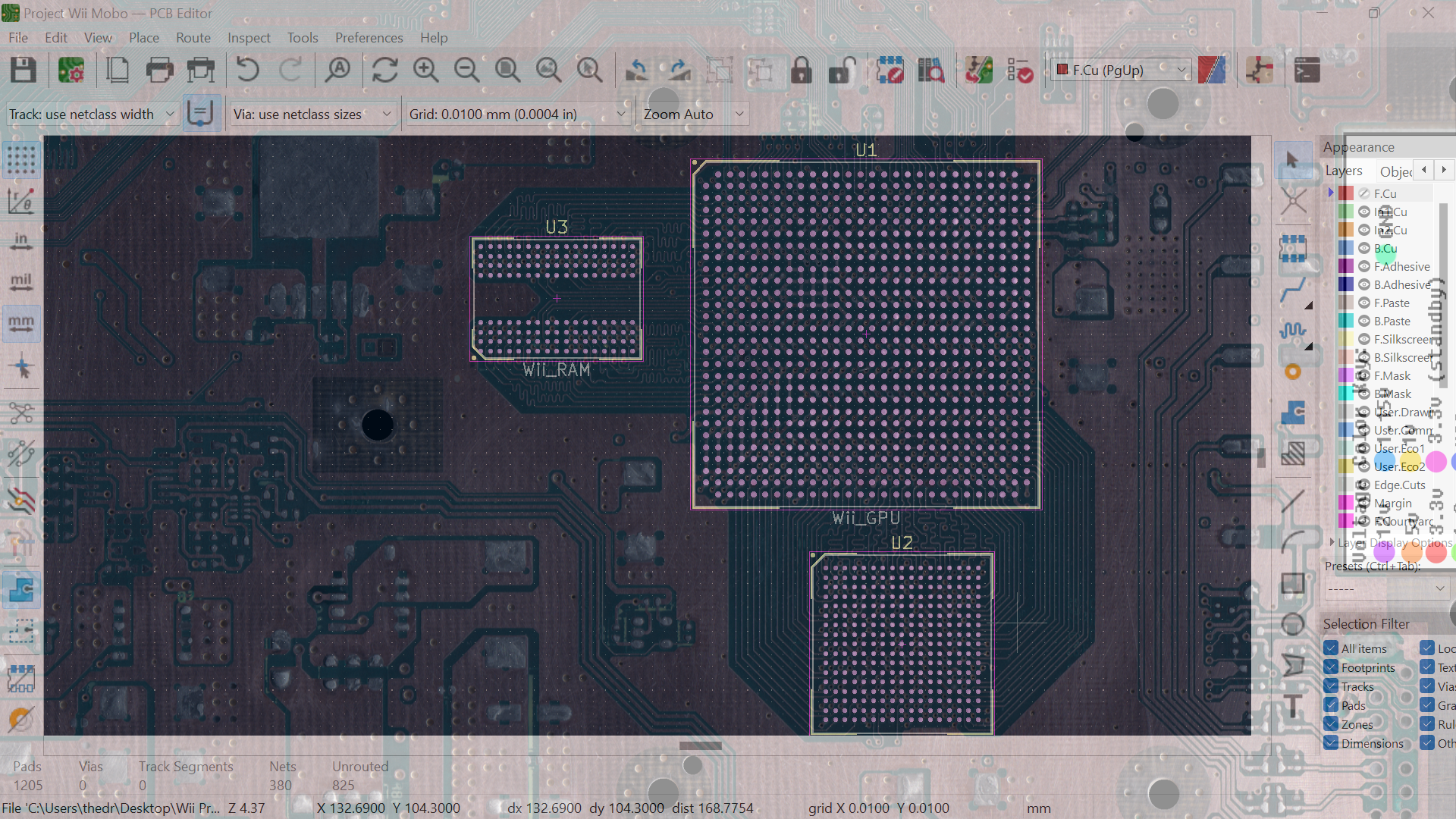Switch to the Layers tab
The width and height of the screenshot is (1456, 819).
[1344, 171]
